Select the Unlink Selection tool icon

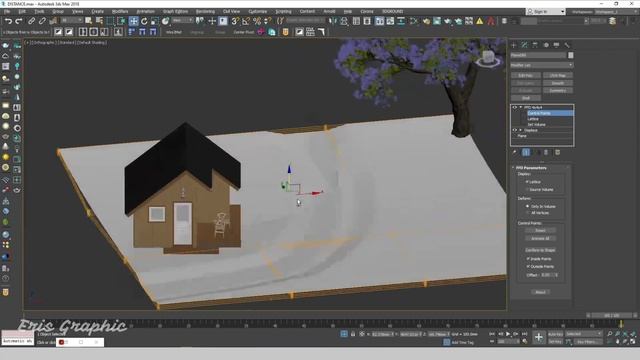[42, 21]
